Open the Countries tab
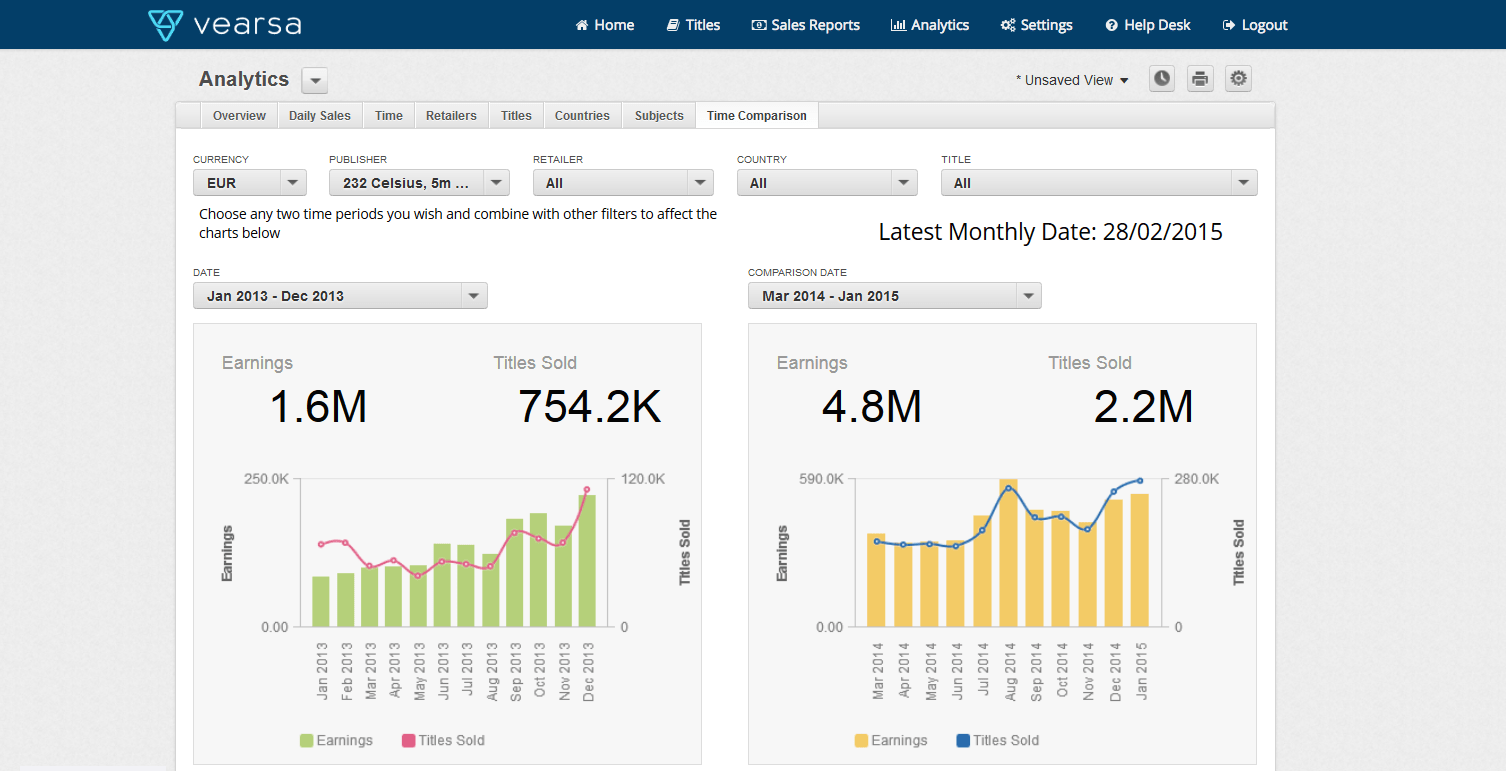This screenshot has width=1506, height=771. pos(582,116)
